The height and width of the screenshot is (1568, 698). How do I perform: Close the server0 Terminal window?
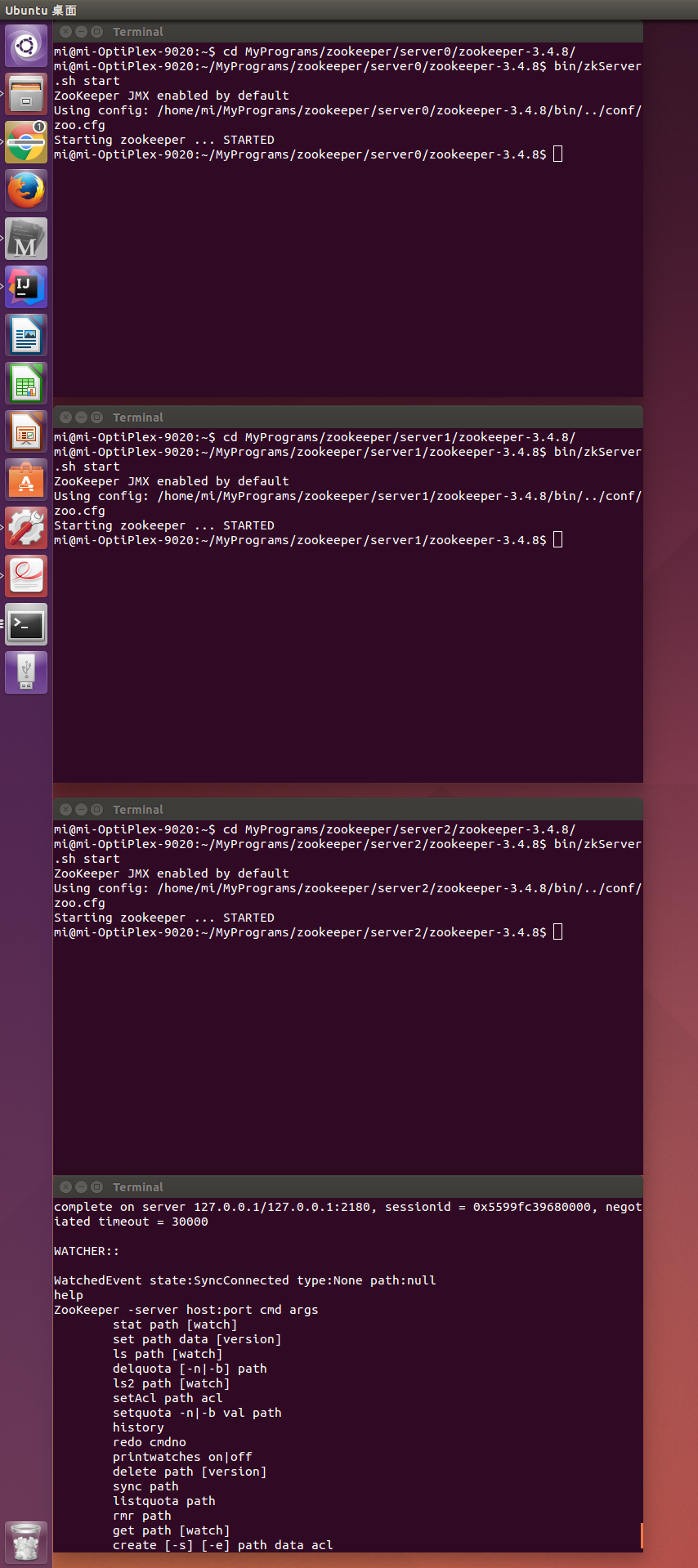(x=66, y=32)
